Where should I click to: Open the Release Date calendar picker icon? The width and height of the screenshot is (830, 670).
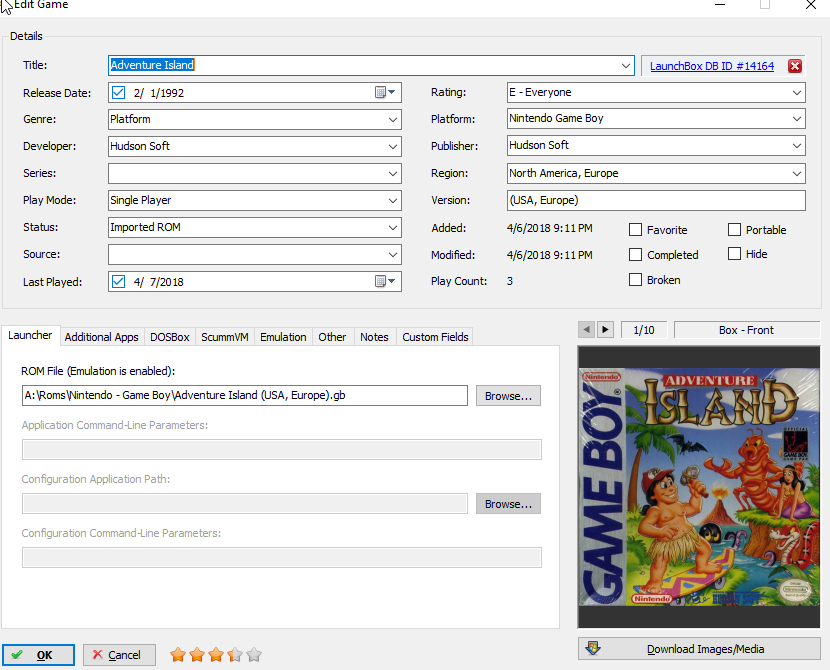pyautogui.click(x=385, y=93)
